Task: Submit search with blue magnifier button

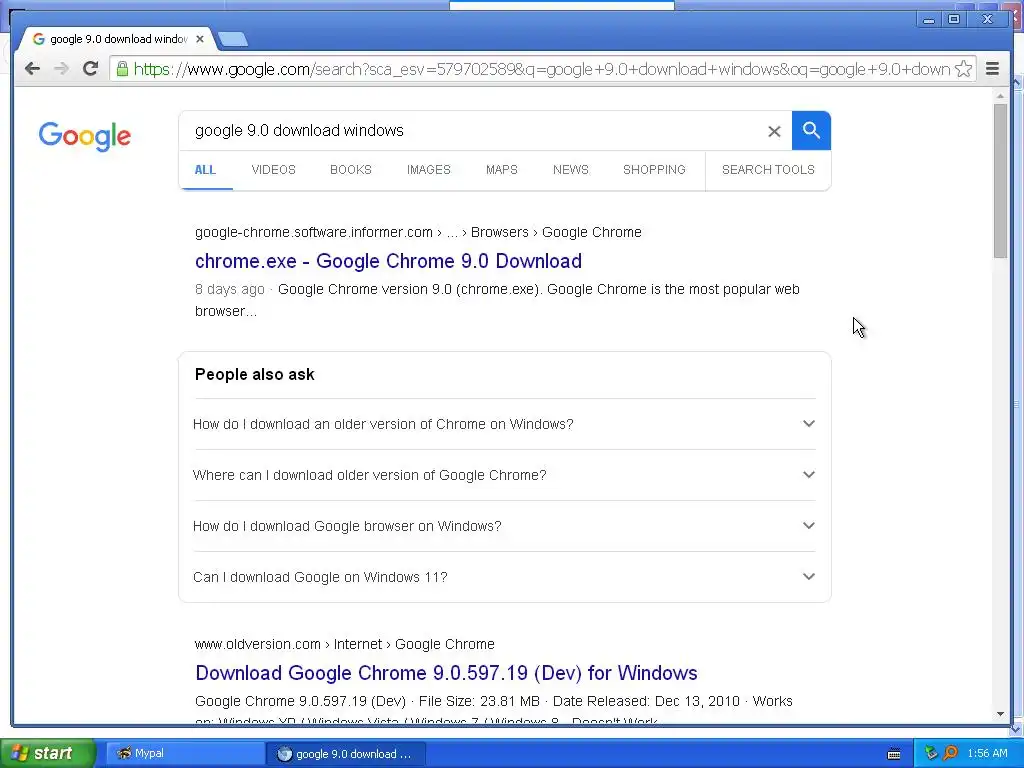Action: click(811, 131)
